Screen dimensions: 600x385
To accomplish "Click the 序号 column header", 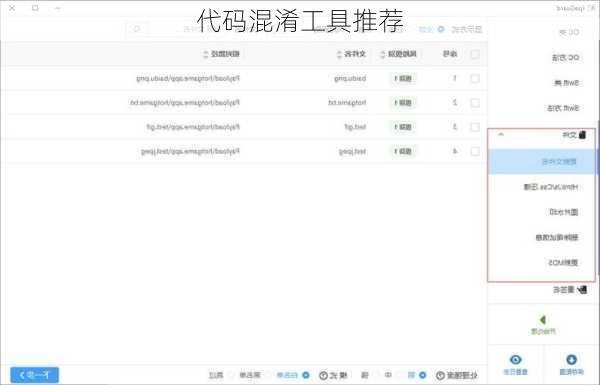I will click(450, 54).
